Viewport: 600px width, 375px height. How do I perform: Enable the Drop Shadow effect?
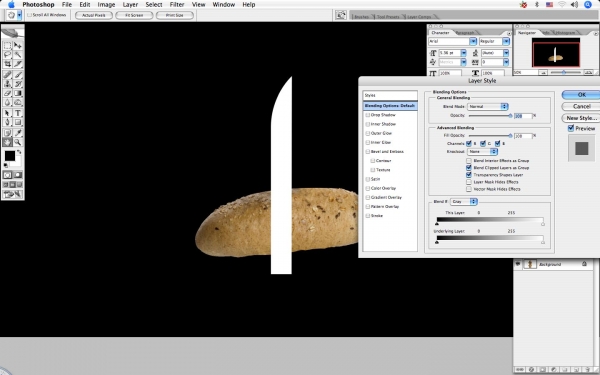pos(368,115)
